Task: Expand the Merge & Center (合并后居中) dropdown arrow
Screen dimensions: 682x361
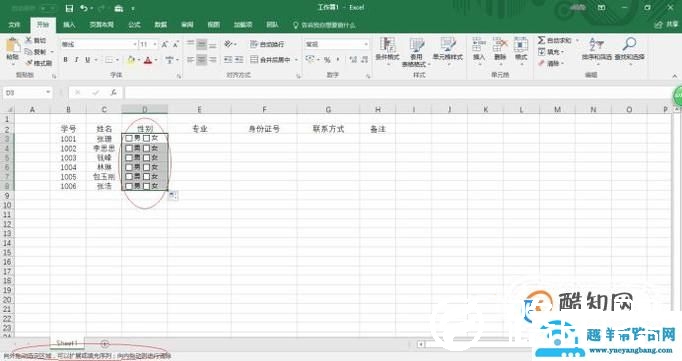Action: (296, 60)
